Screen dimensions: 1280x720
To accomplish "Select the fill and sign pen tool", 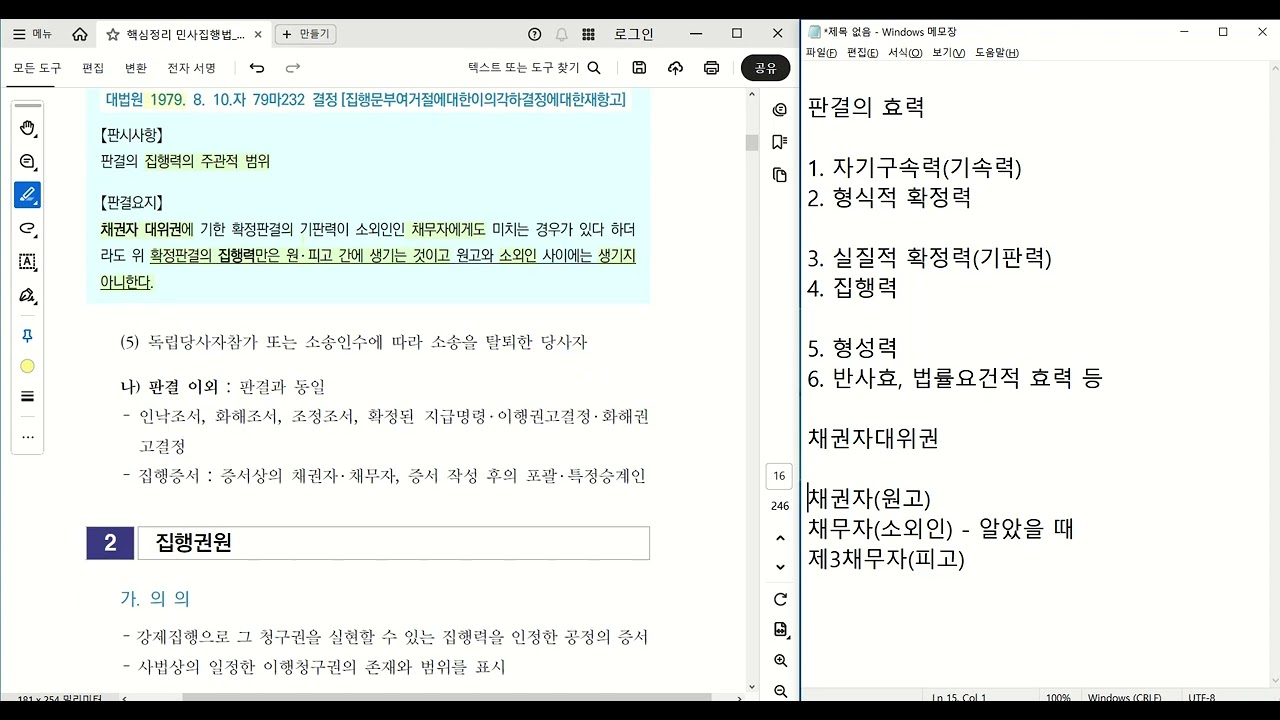I will pyautogui.click(x=28, y=296).
